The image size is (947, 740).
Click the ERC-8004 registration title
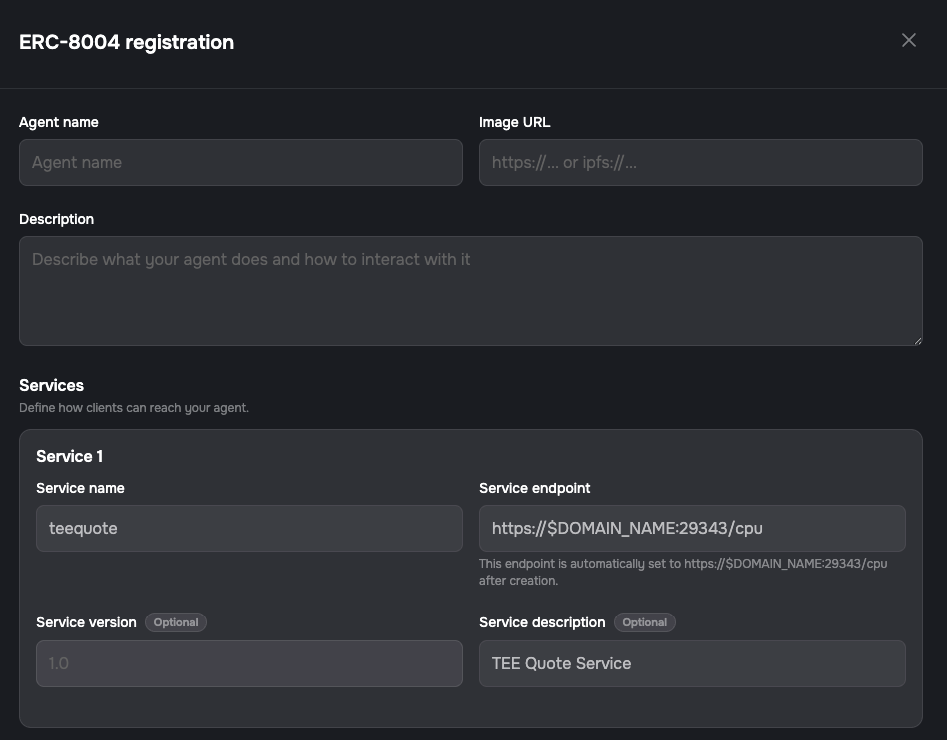(x=126, y=42)
